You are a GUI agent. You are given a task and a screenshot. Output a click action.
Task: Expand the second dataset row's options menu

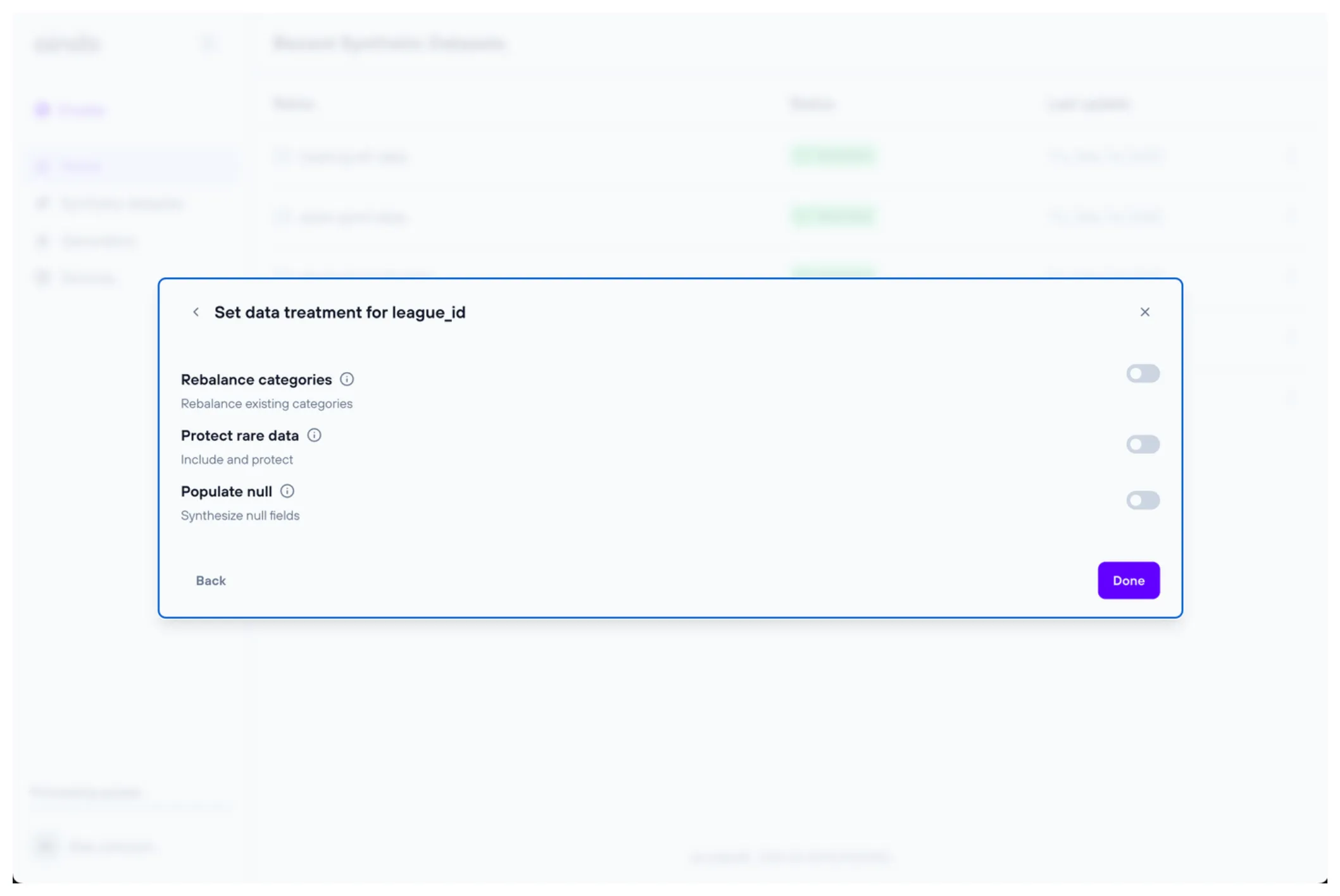pyautogui.click(x=1291, y=216)
